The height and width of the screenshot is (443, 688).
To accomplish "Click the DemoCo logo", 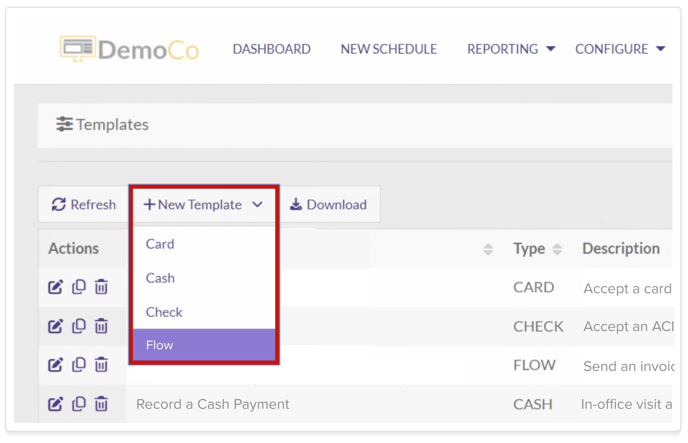I will click(128, 49).
